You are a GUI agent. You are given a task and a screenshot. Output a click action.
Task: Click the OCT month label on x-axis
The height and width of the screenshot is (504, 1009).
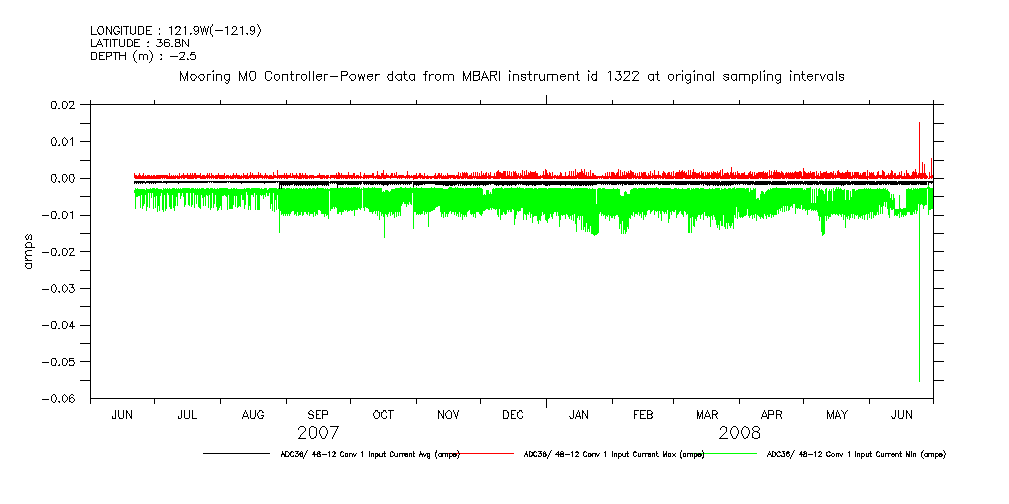[x=383, y=414]
